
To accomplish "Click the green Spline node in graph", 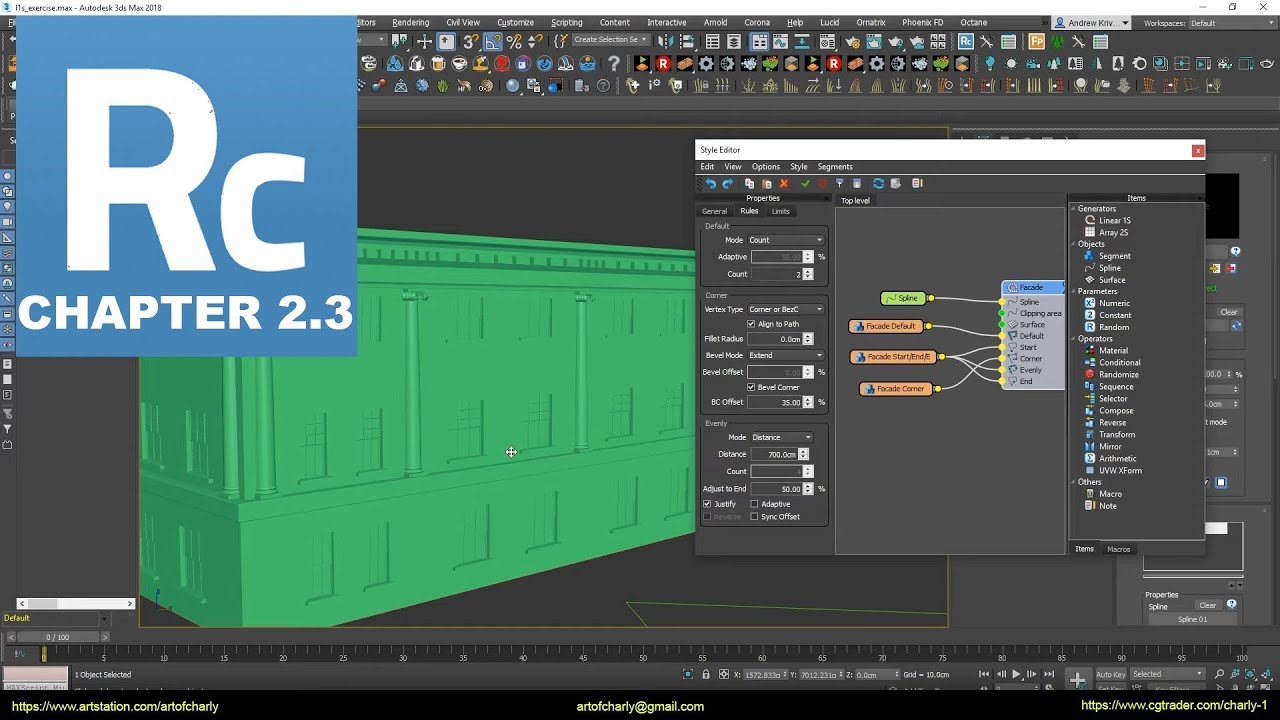I will [x=903, y=298].
